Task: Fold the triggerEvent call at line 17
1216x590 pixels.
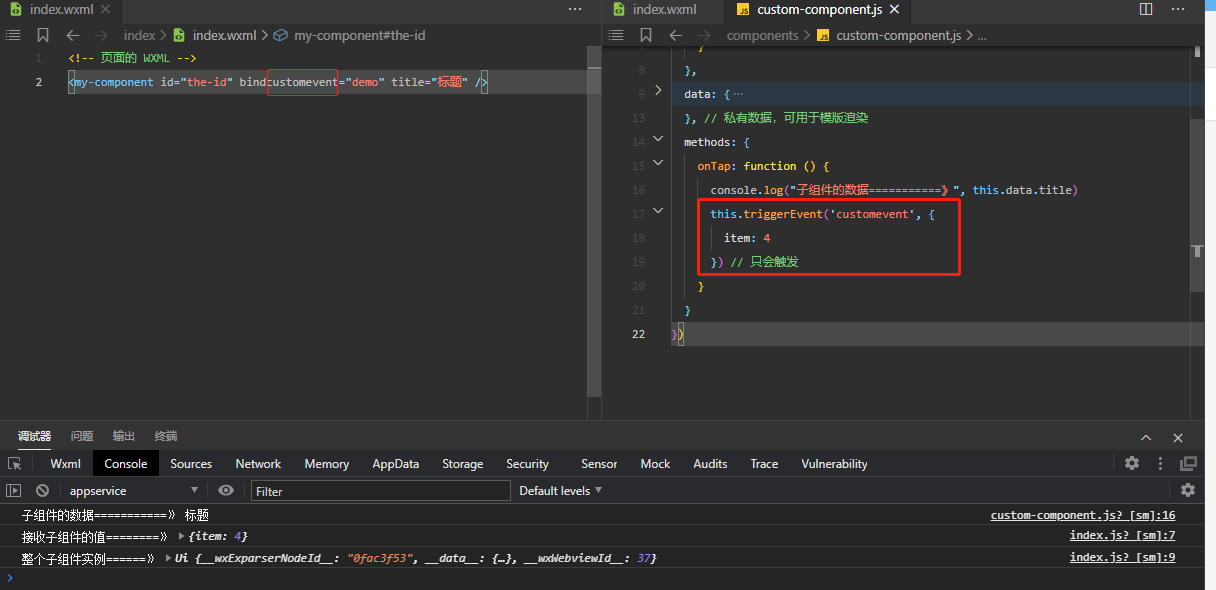Action: [x=658, y=210]
